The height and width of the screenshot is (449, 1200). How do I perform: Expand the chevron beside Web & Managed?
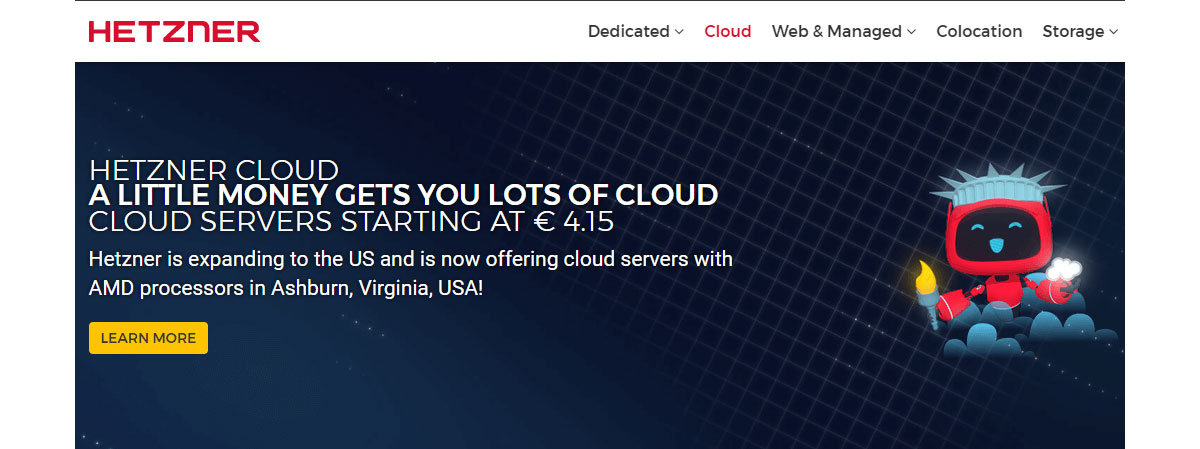pyautogui.click(x=911, y=32)
